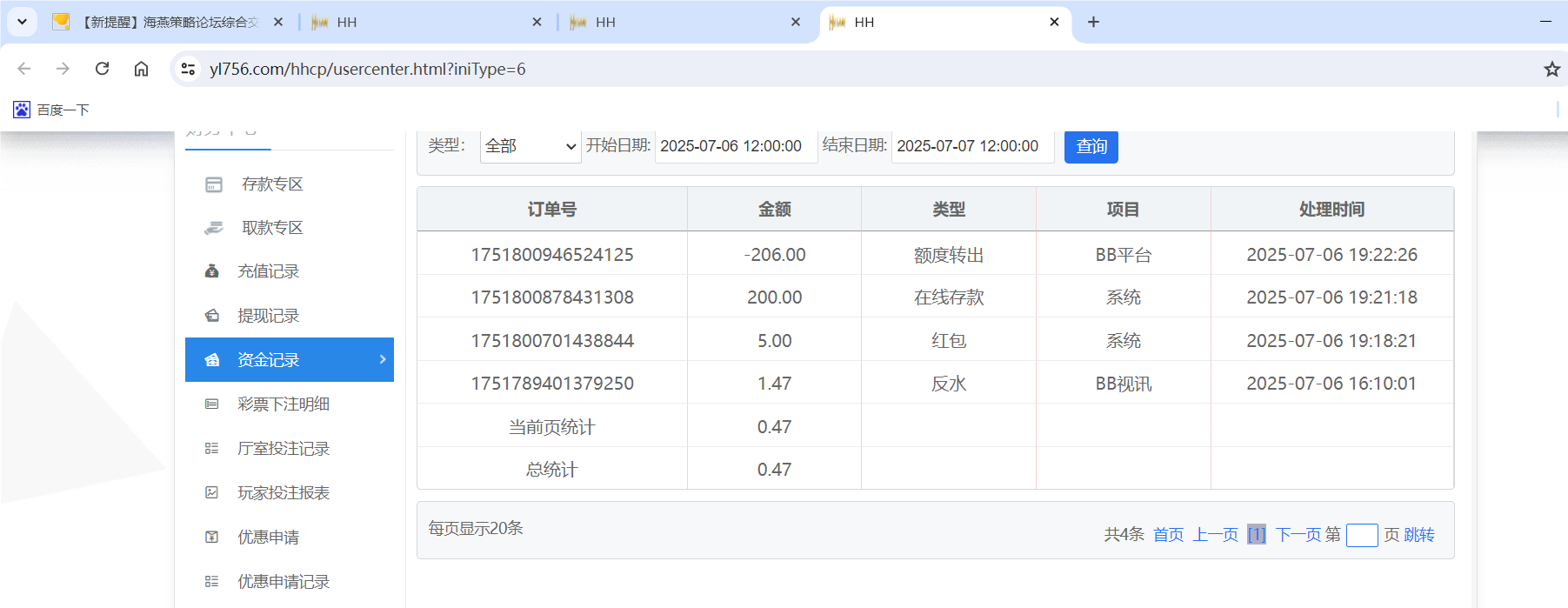1568x608 pixels.
Task: Open the tab search dropdown arrow
Action: (22, 22)
